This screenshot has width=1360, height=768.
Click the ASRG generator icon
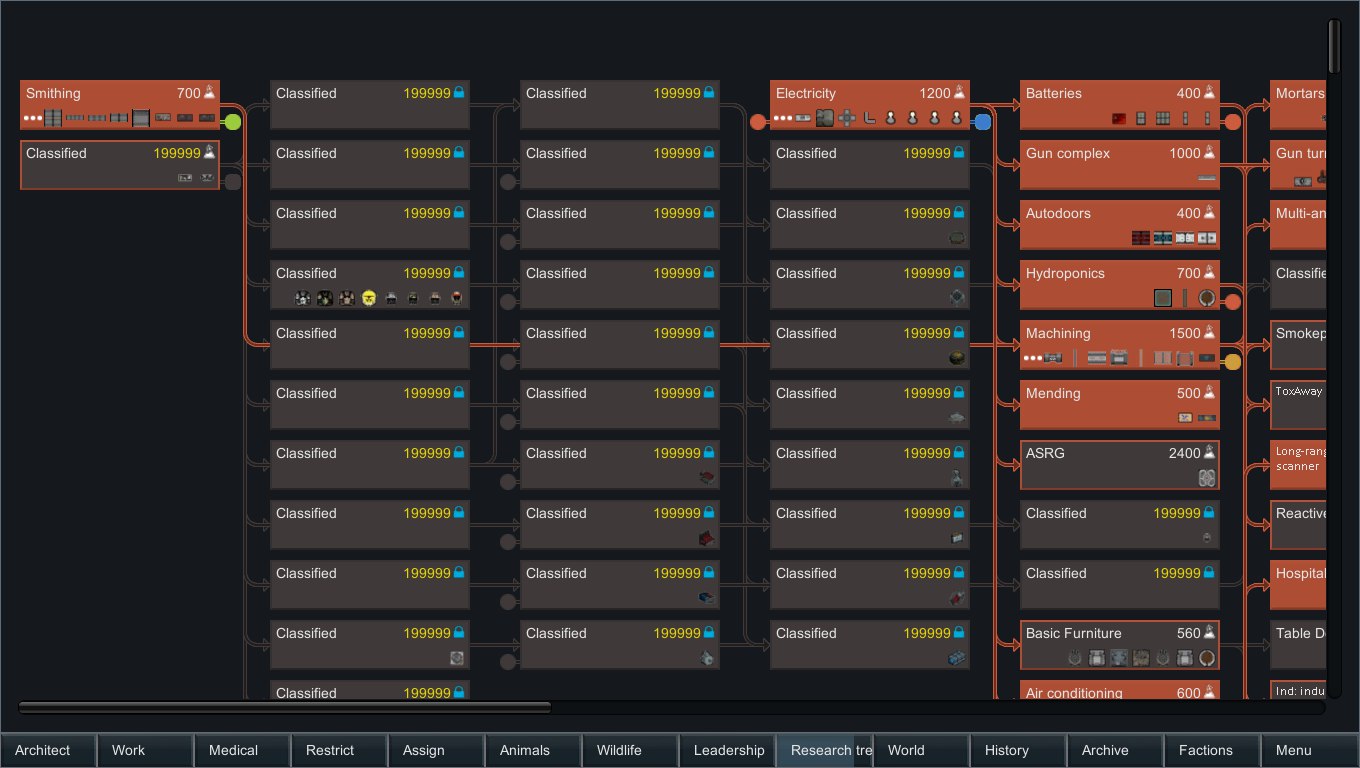[x=1207, y=478]
